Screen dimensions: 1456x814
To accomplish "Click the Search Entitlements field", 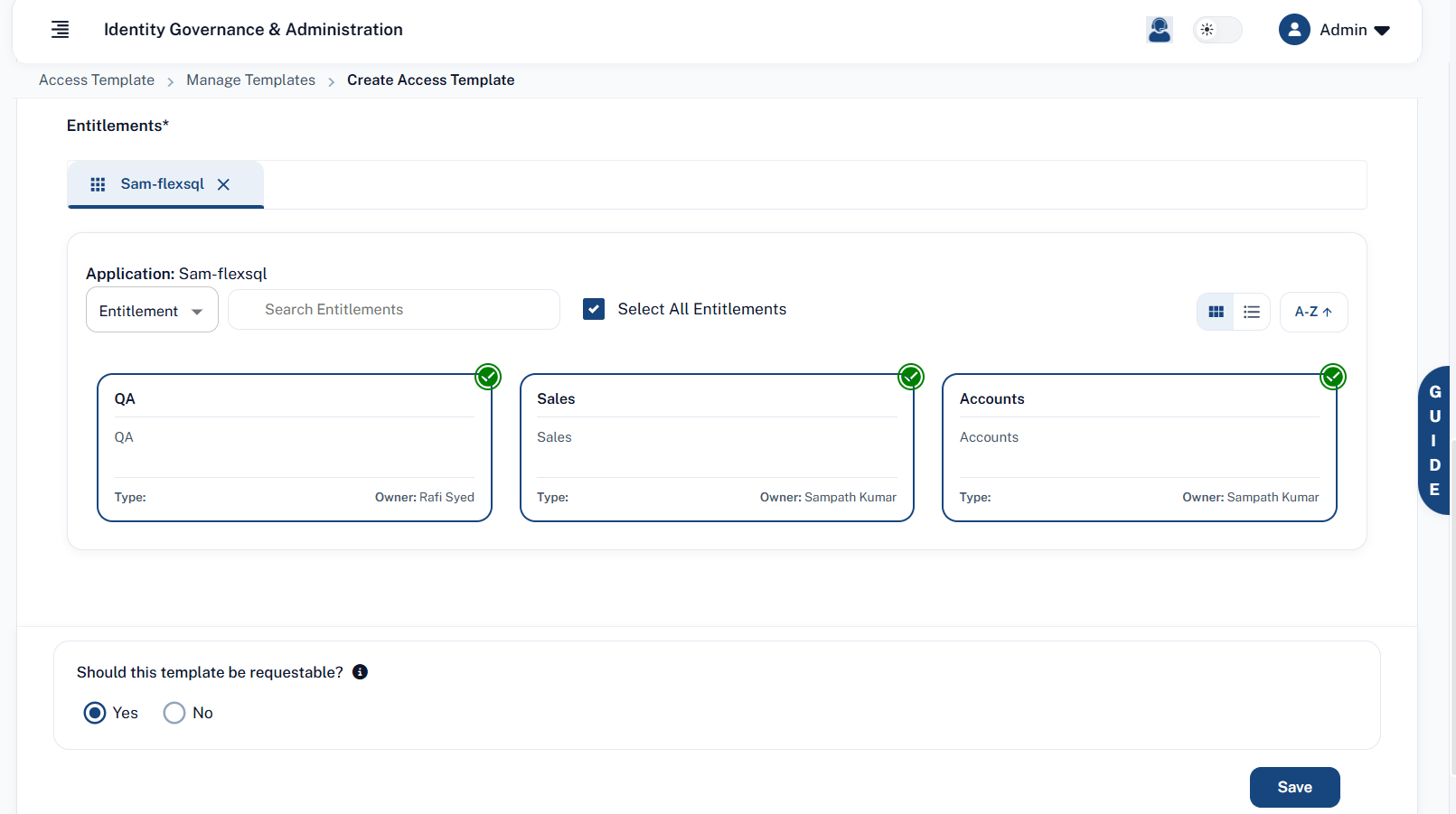I will [394, 309].
